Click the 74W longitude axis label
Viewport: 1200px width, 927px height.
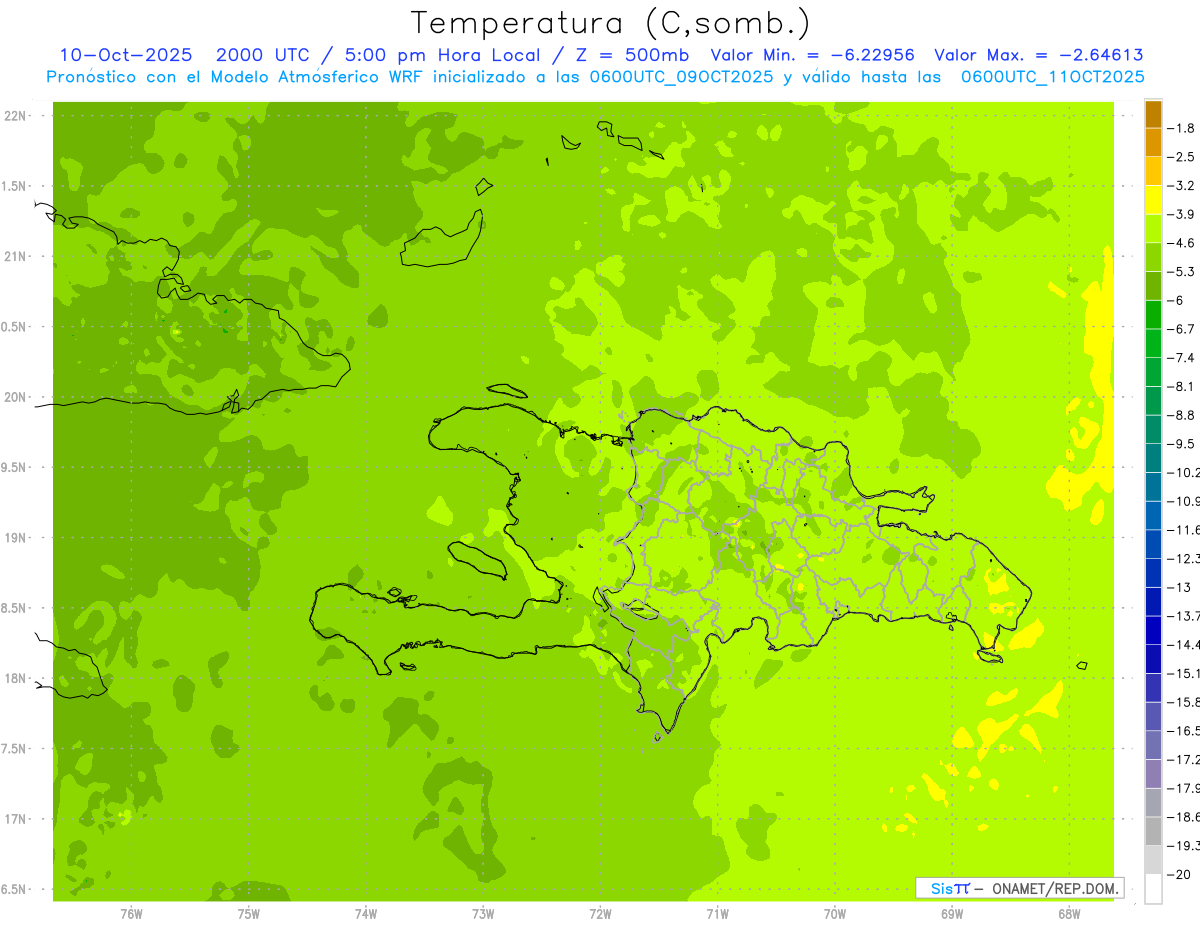click(365, 914)
